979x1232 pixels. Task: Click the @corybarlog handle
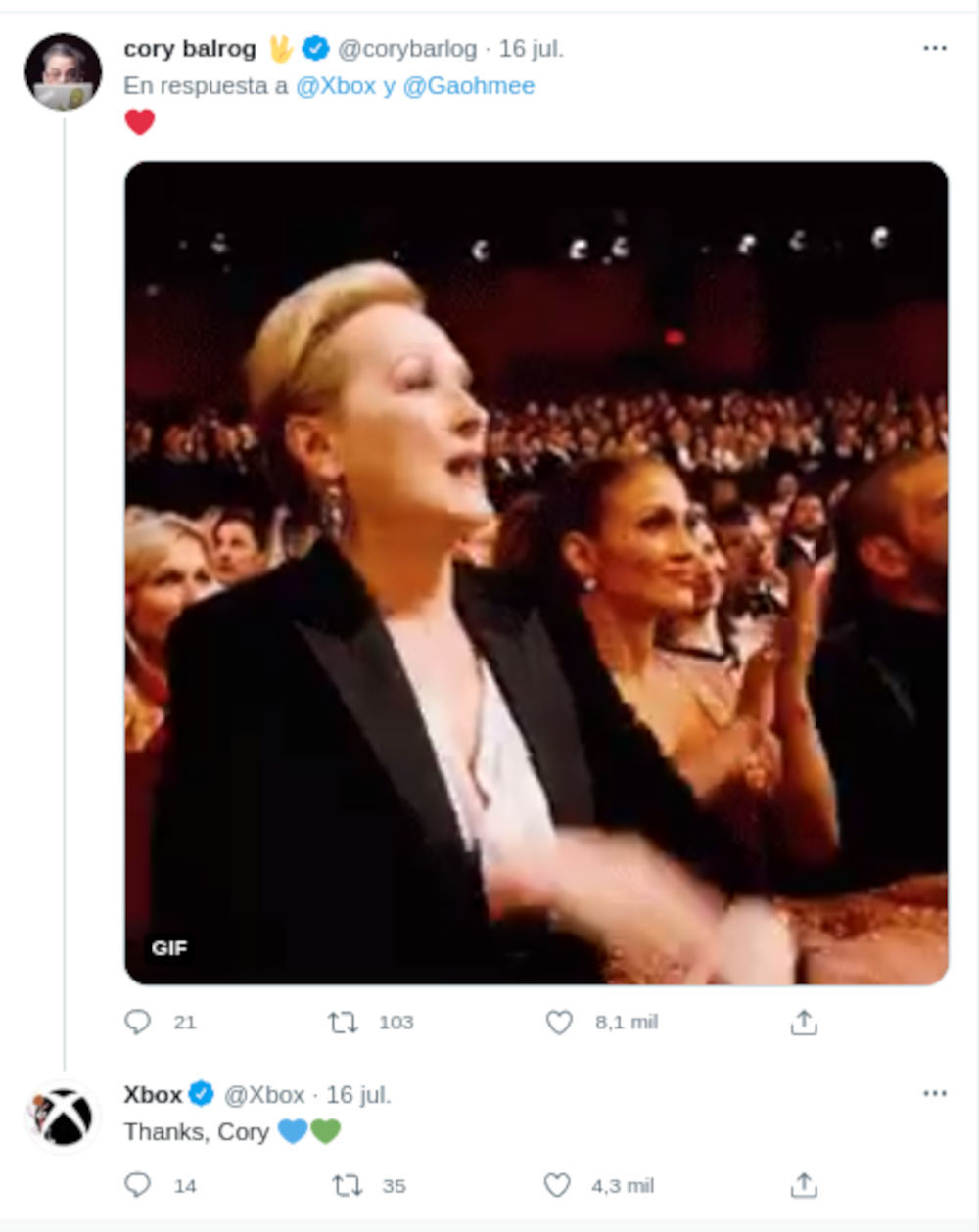tap(407, 49)
